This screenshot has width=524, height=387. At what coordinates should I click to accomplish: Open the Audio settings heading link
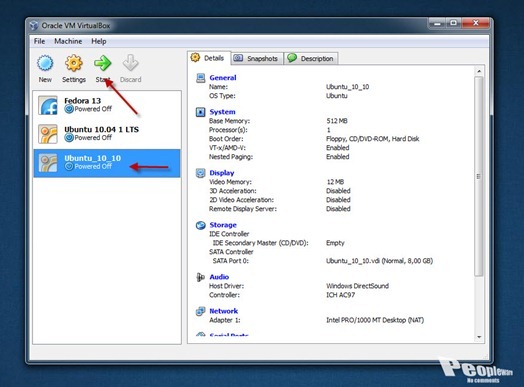[219, 277]
